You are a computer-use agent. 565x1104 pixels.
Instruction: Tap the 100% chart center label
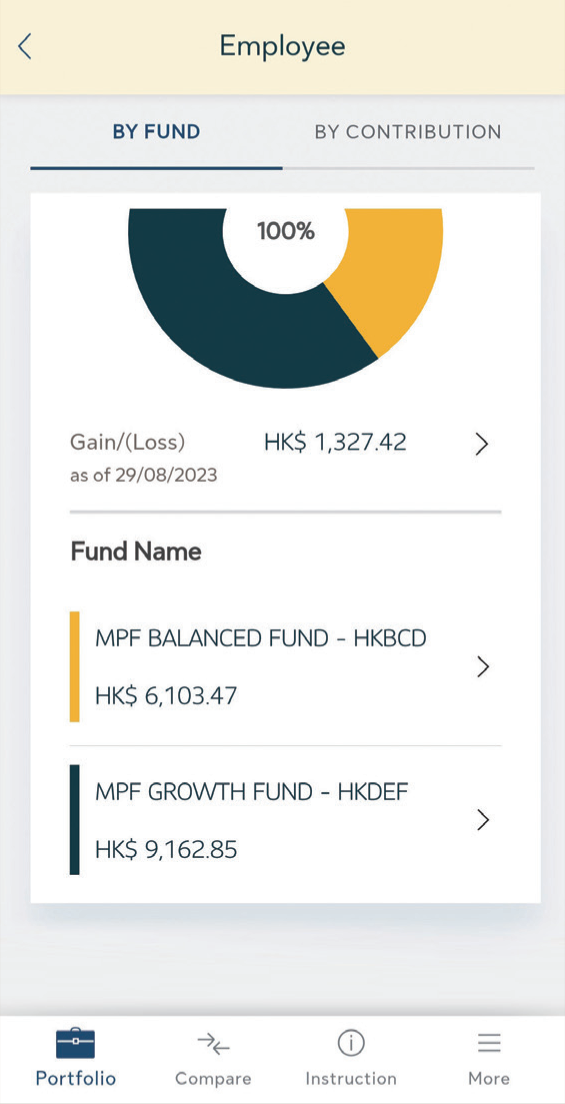click(285, 231)
